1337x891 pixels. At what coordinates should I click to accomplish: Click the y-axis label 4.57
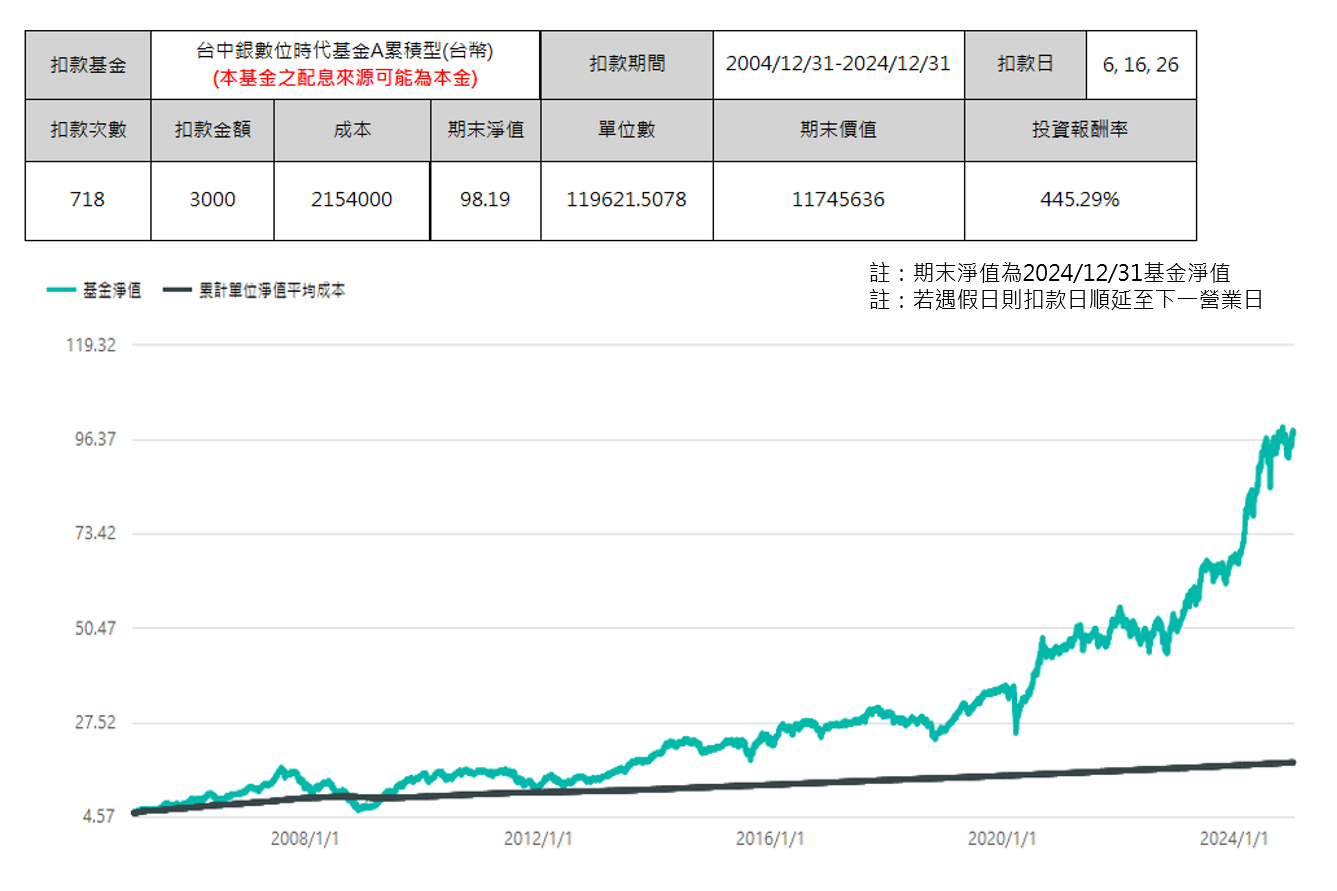click(101, 816)
